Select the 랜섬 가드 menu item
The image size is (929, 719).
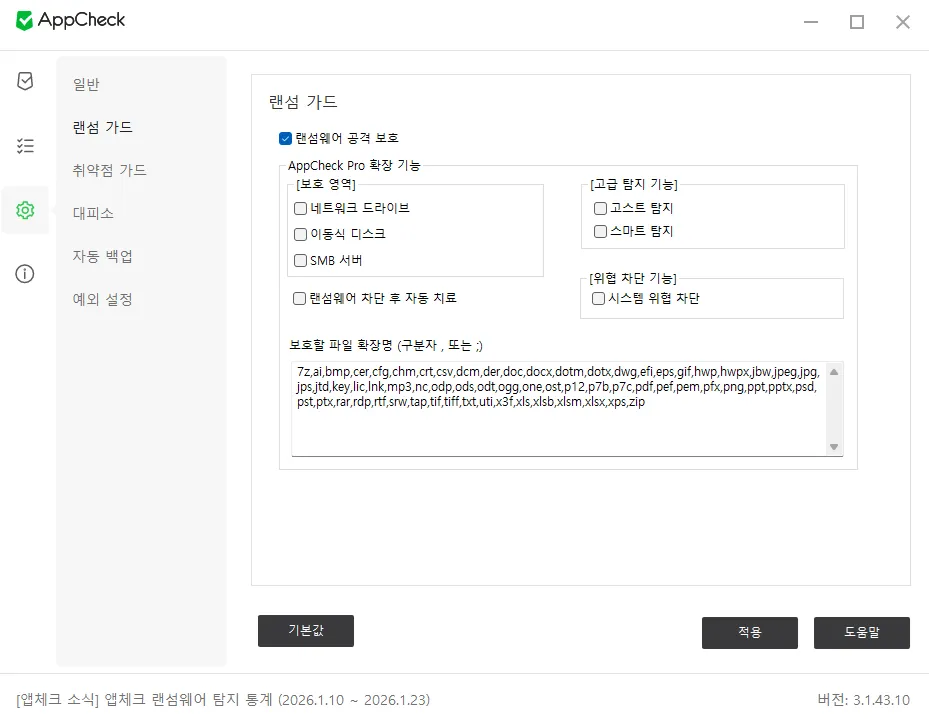tap(102, 127)
